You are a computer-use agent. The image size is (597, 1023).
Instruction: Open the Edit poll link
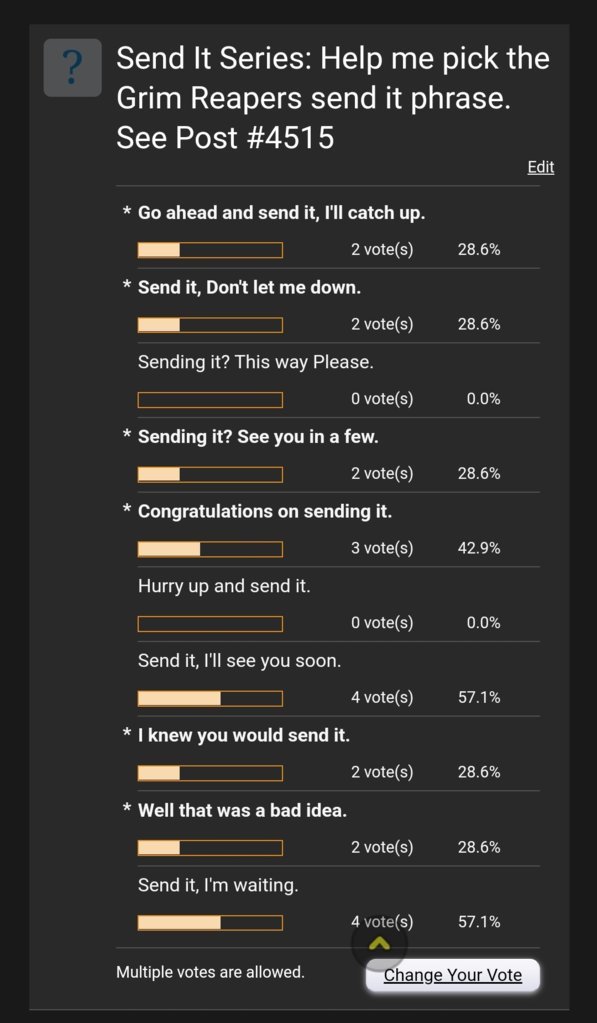[540, 167]
